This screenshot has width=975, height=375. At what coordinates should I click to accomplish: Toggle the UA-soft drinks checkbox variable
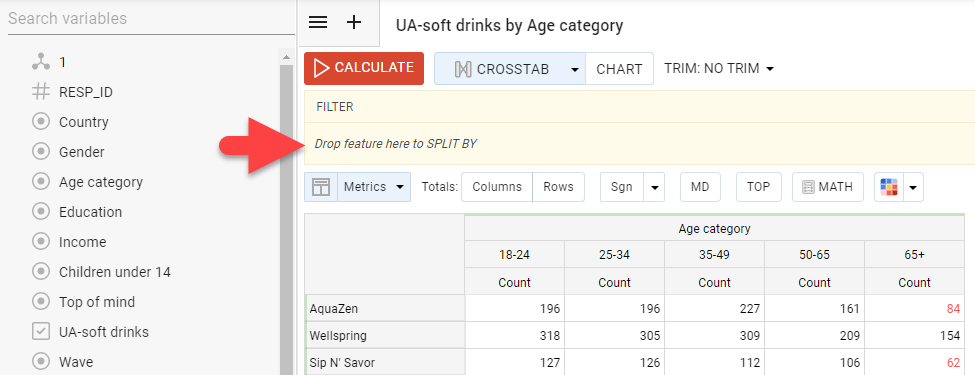click(x=40, y=331)
